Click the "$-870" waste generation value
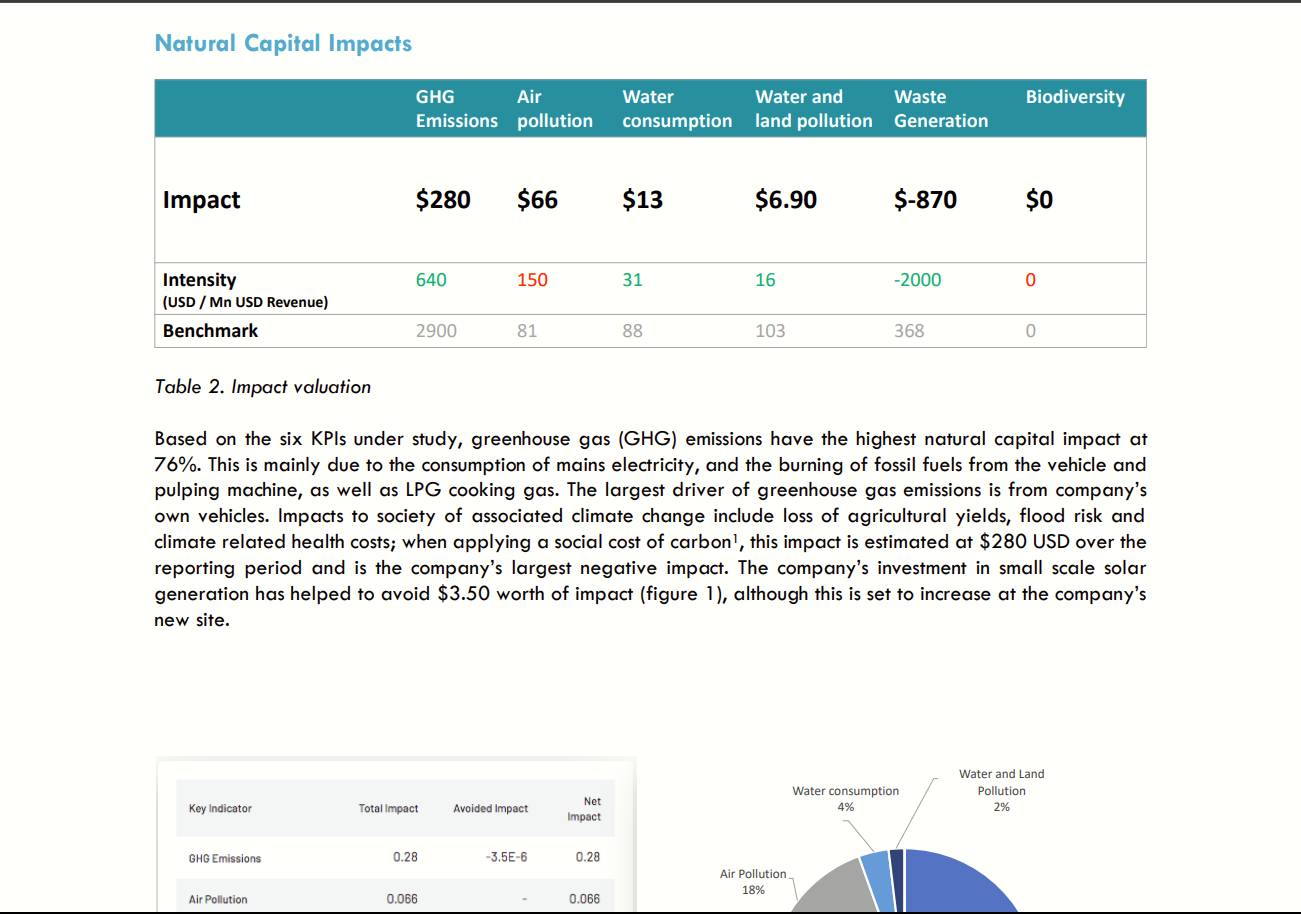Viewport: 1301px width, 914px height. tap(925, 200)
